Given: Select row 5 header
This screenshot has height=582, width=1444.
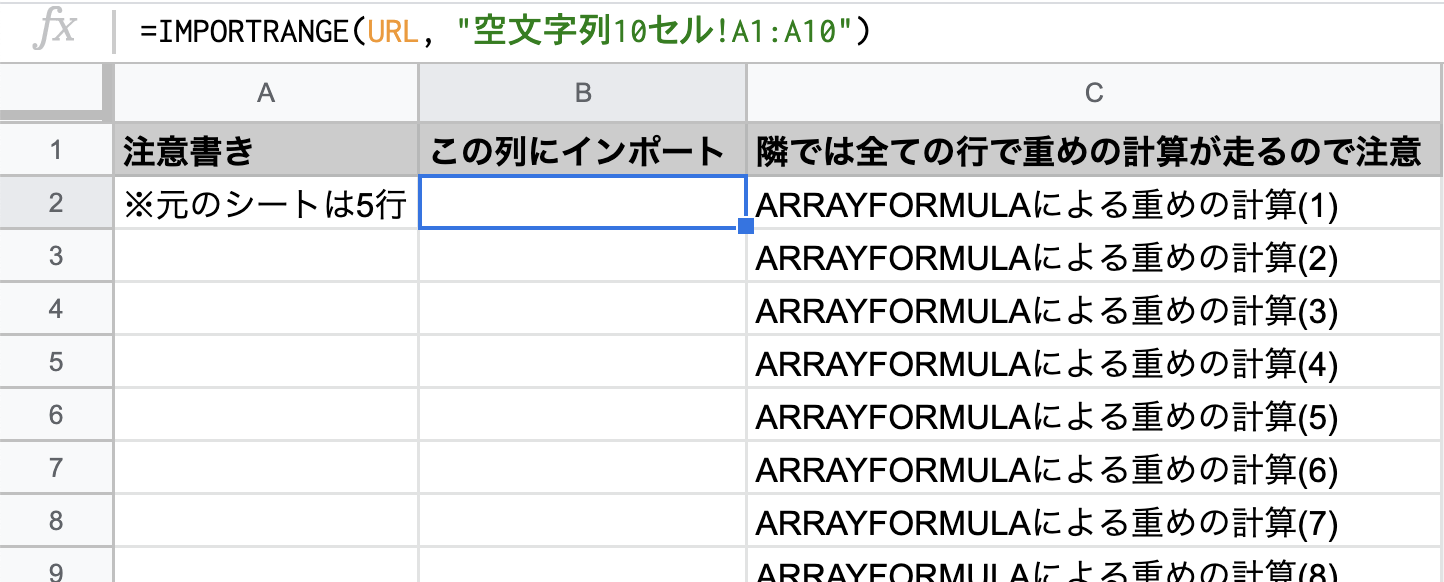Looking at the screenshot, I should pyautogui.click(x=55, y=363).
